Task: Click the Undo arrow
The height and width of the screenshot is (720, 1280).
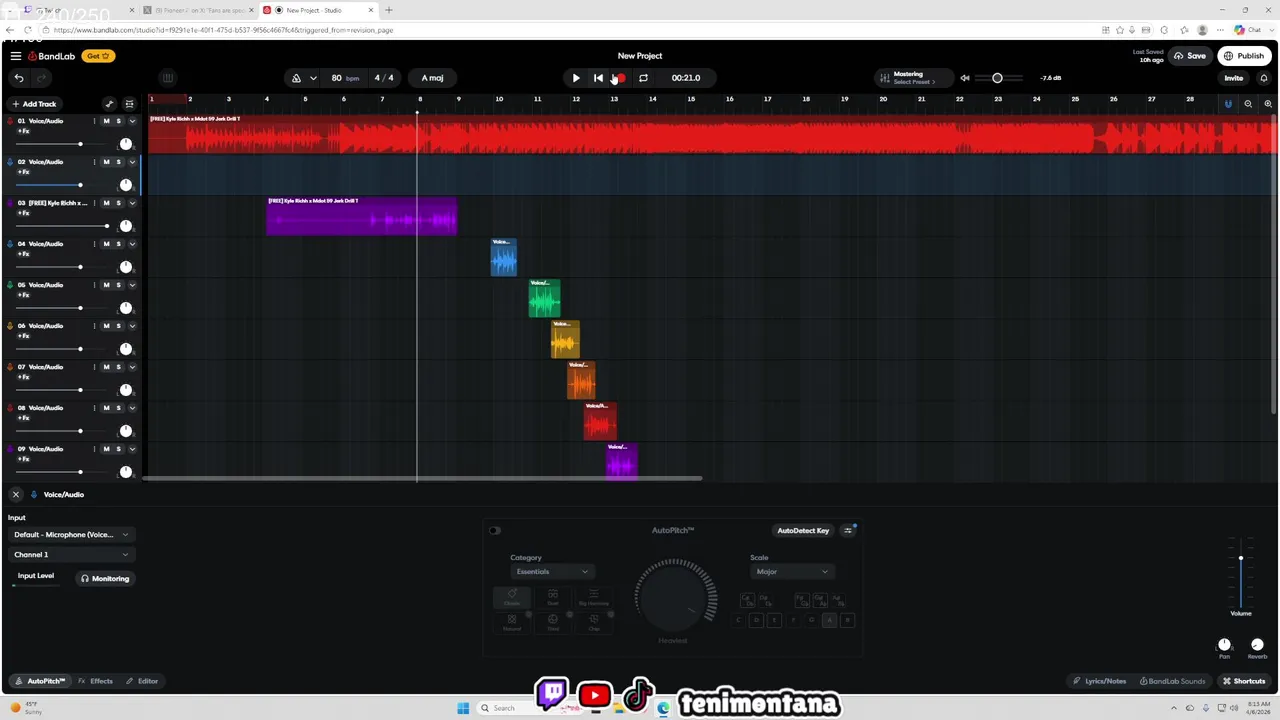Action: tap(19, 78)
